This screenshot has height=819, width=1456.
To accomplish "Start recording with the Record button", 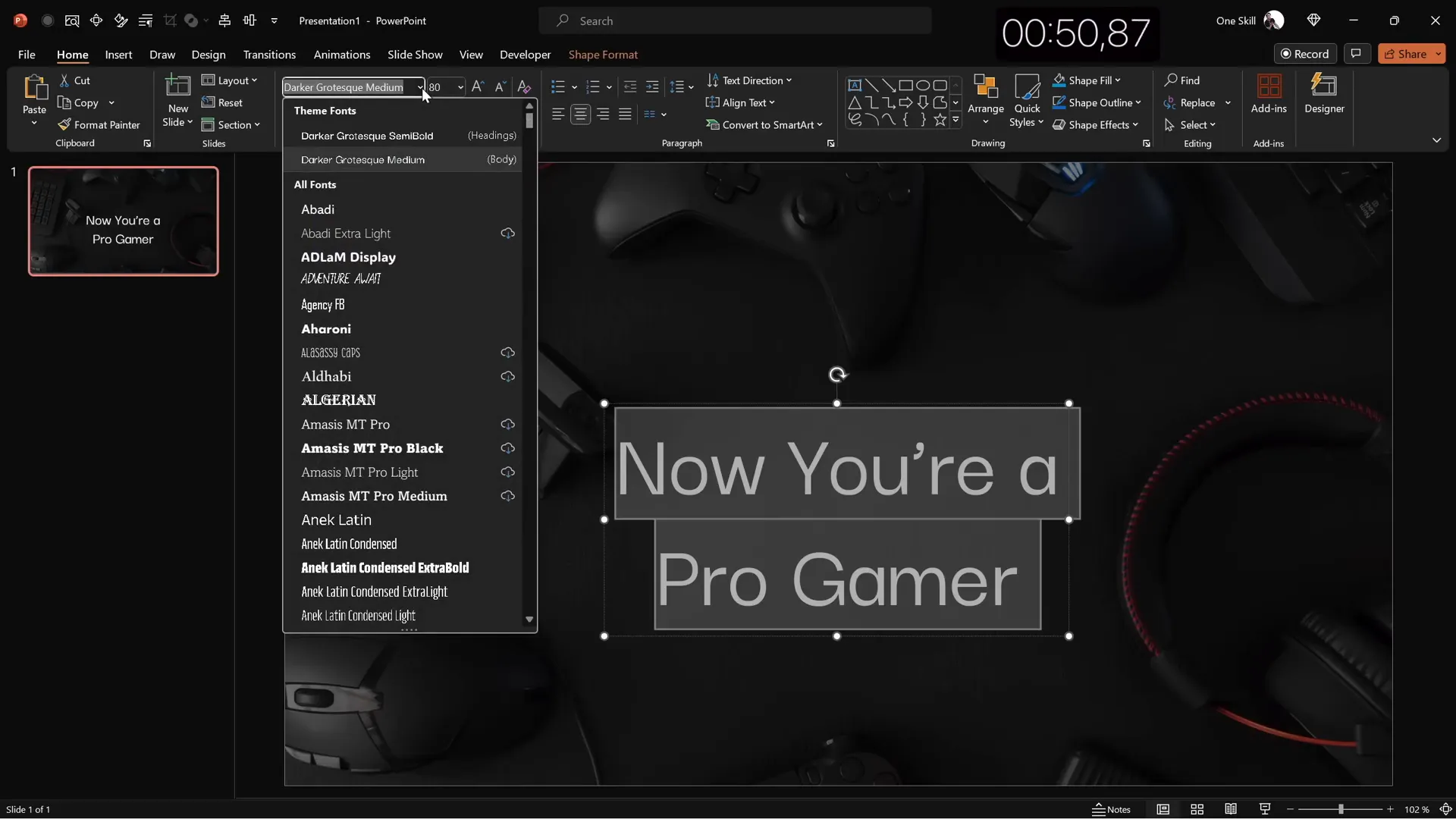I will (x=1306, y=54).
